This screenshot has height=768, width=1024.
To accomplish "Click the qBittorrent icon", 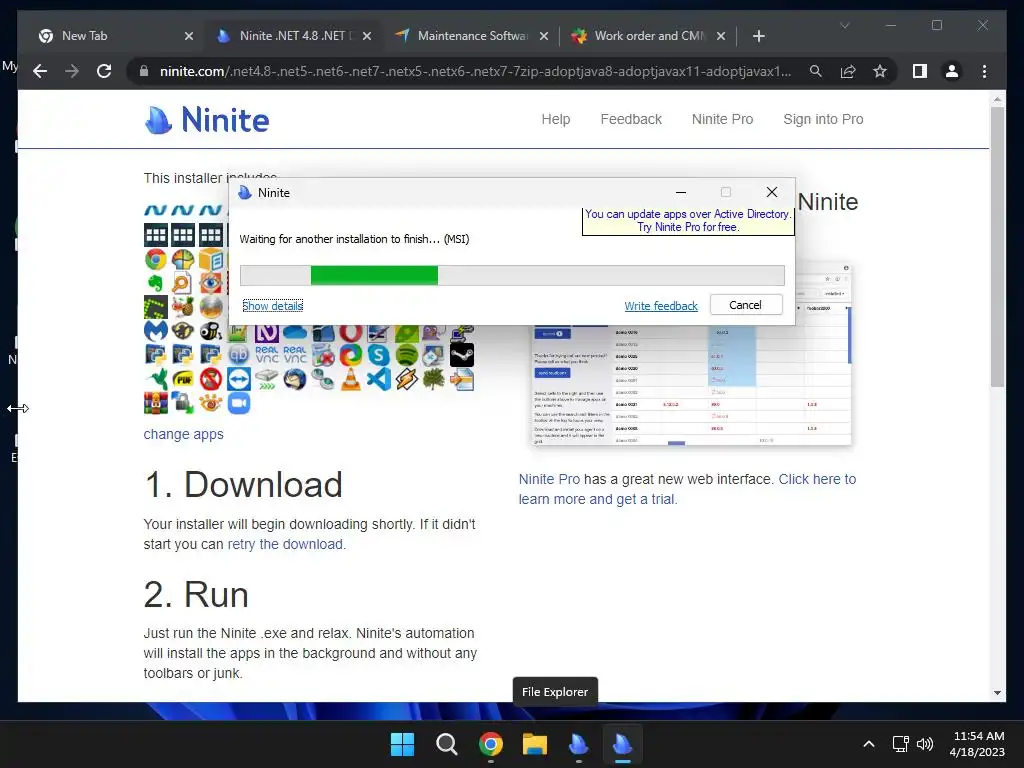I will click(x=239, y=355).
